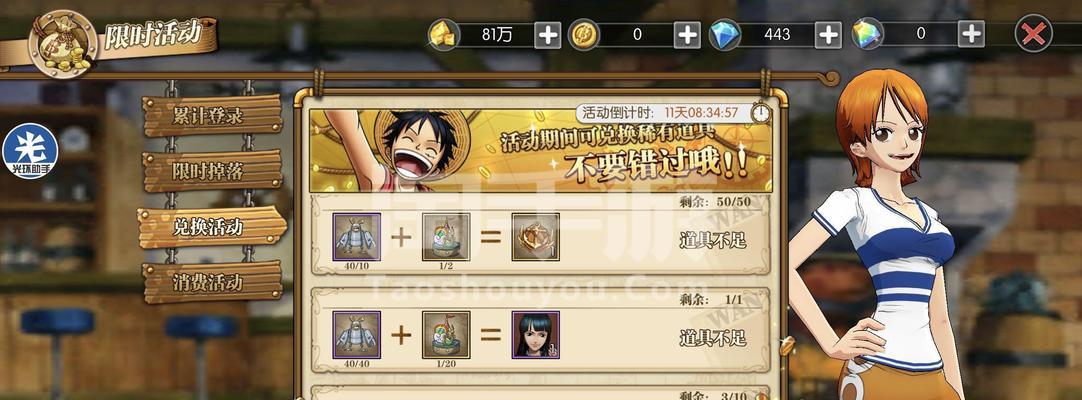Click the plus button beside gold 81万
The image size is (1082, 400).
point(548,34)
